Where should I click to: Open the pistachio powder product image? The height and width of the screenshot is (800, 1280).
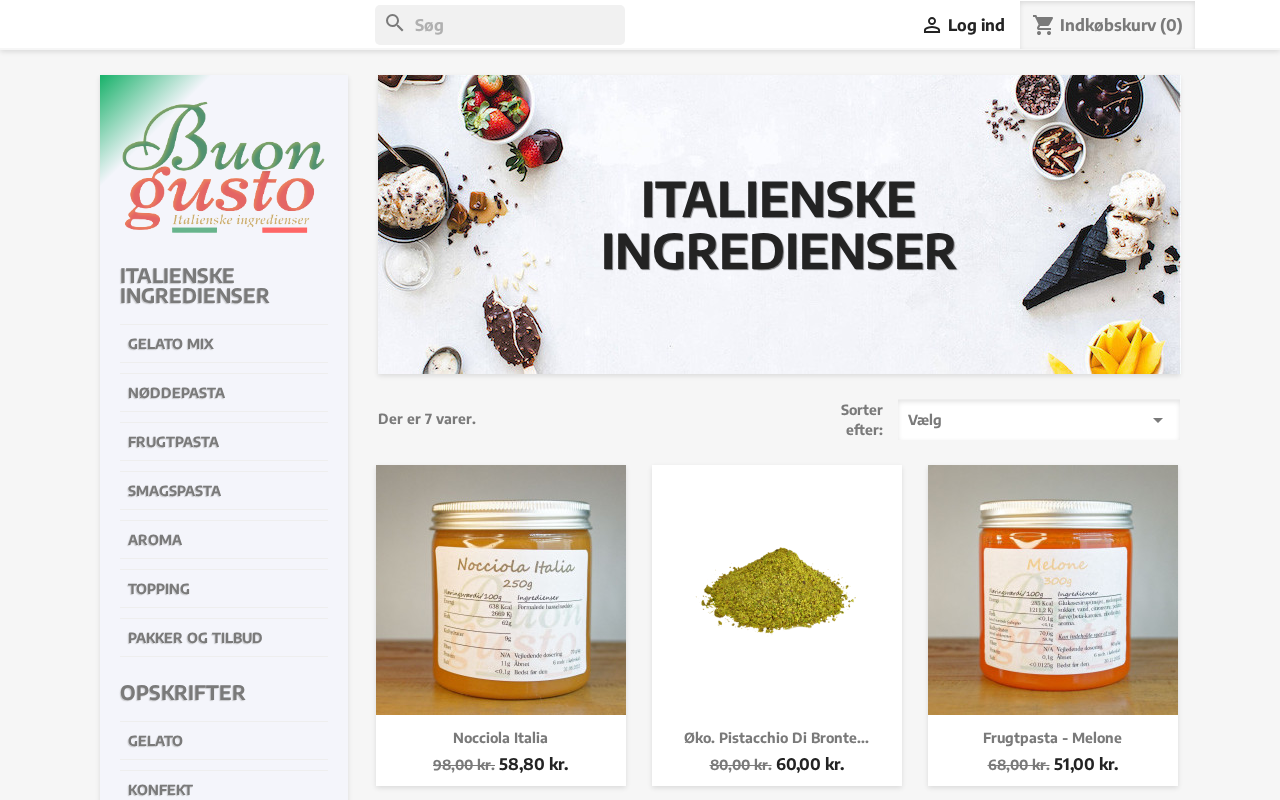(777, 590)
